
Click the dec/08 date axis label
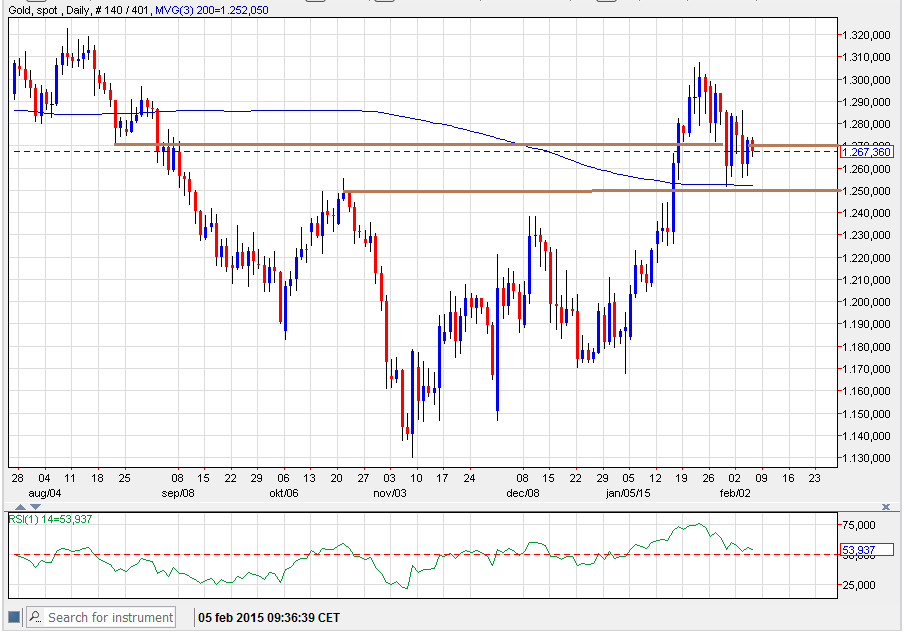click(x=522, y=494)
